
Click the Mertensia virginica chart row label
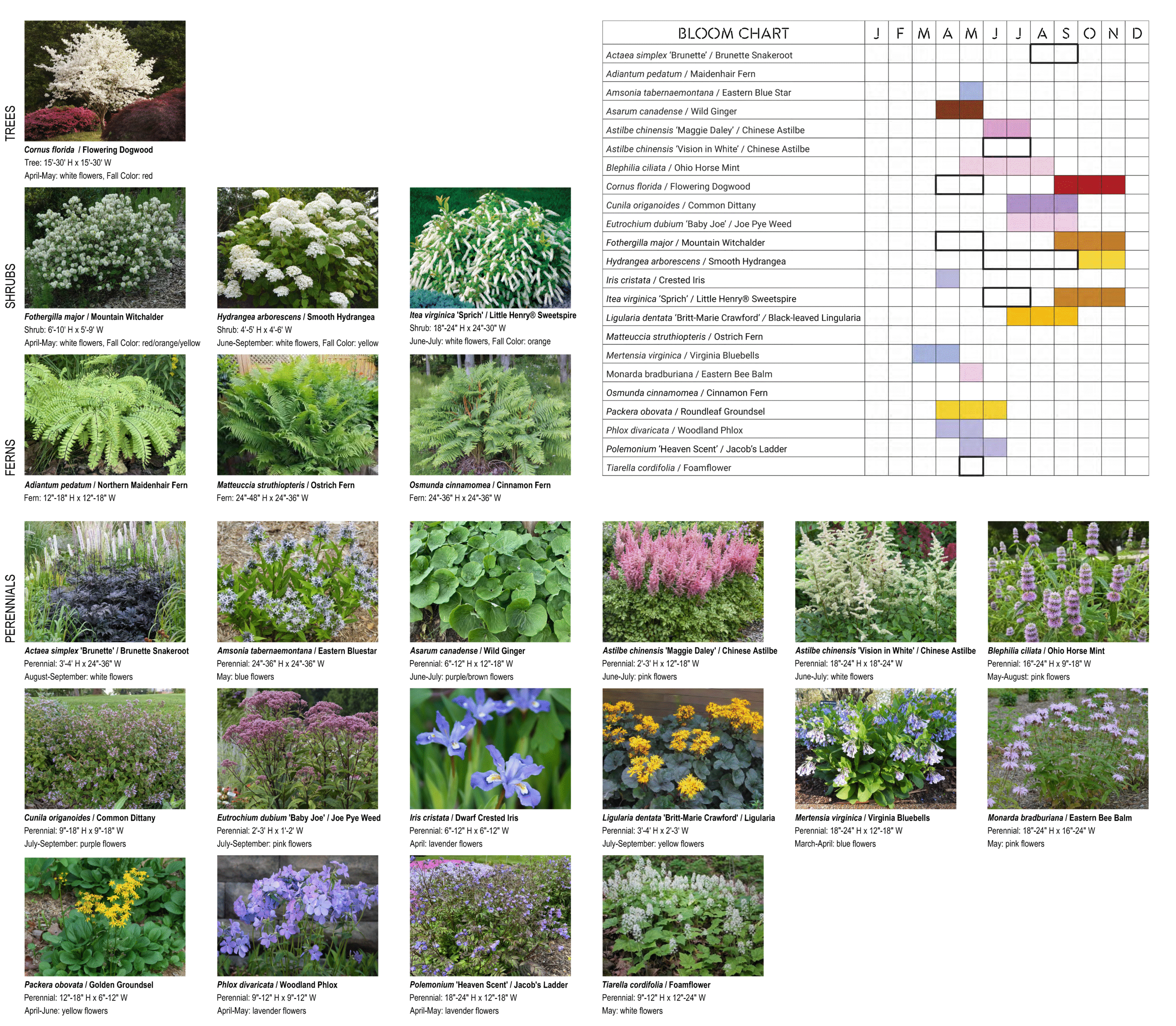(x=682, y=355)
